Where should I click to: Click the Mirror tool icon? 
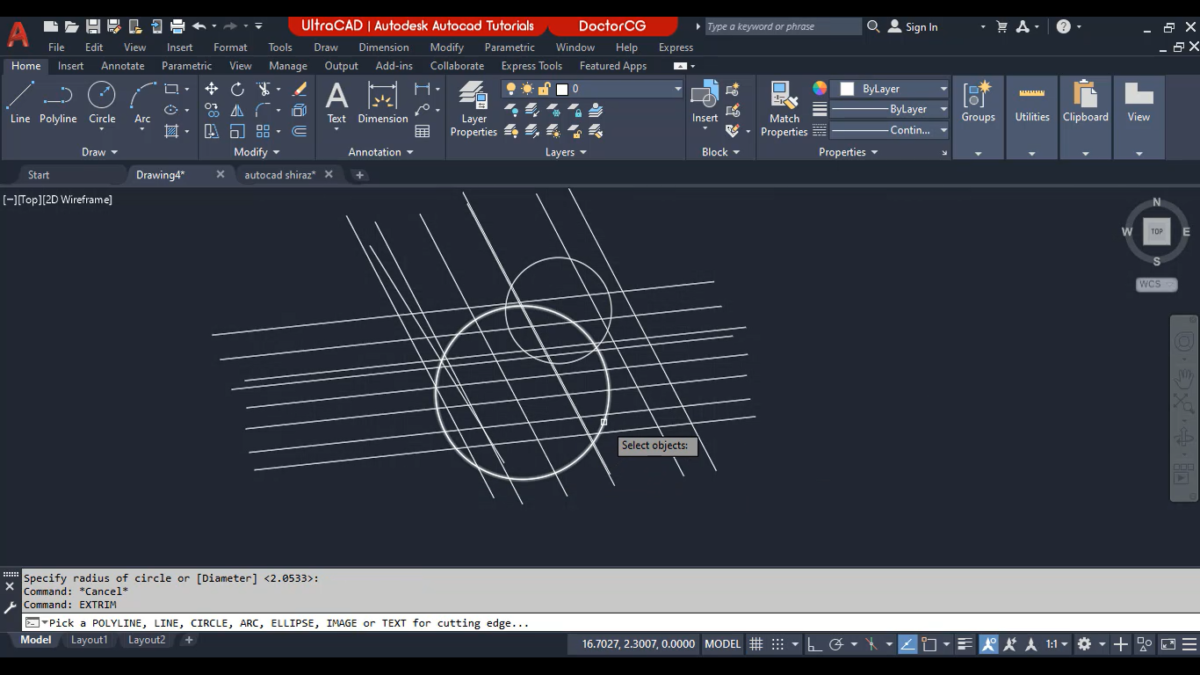(237, 110)
